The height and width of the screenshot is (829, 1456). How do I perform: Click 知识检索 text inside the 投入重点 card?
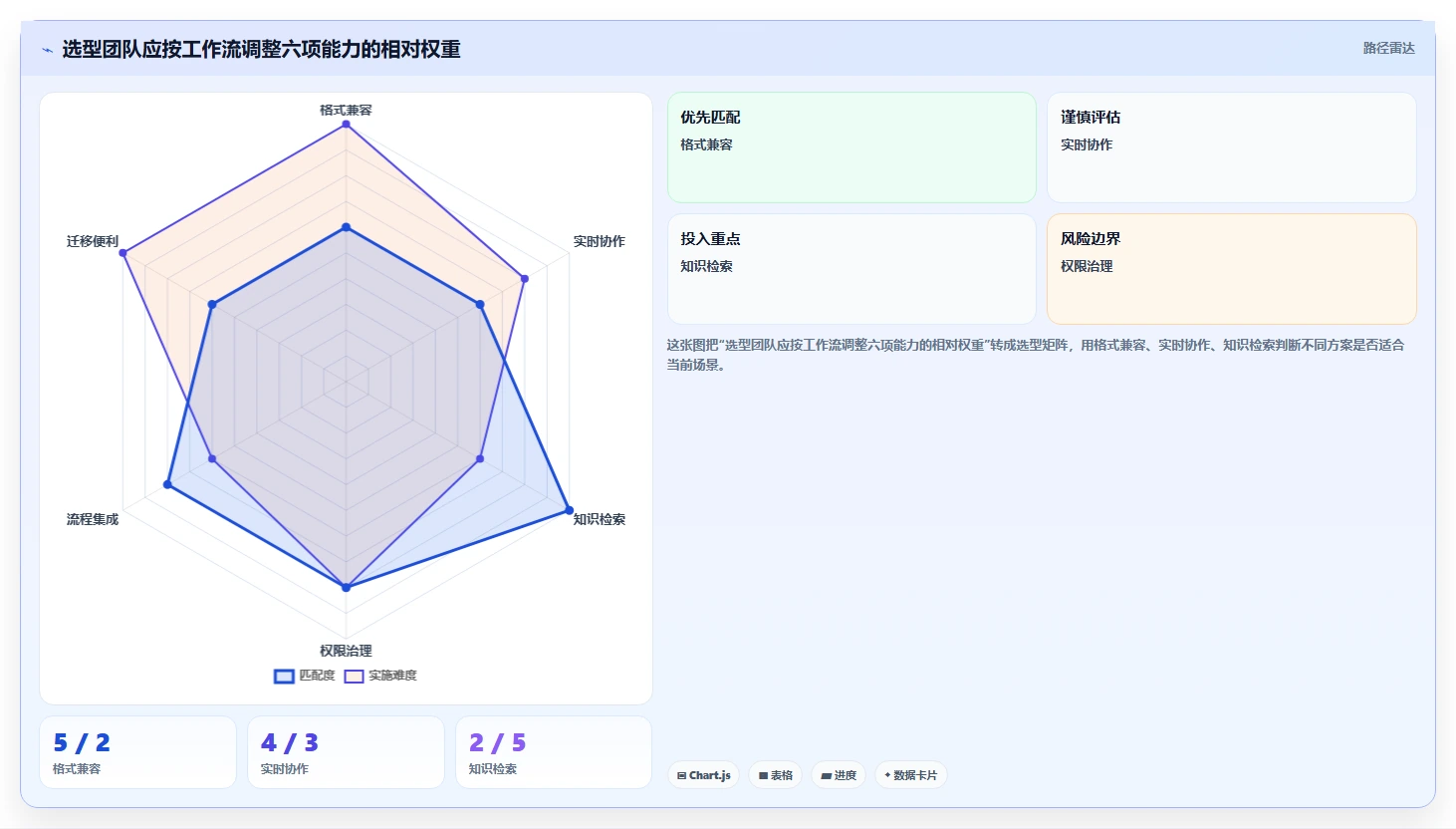(706, 266)
